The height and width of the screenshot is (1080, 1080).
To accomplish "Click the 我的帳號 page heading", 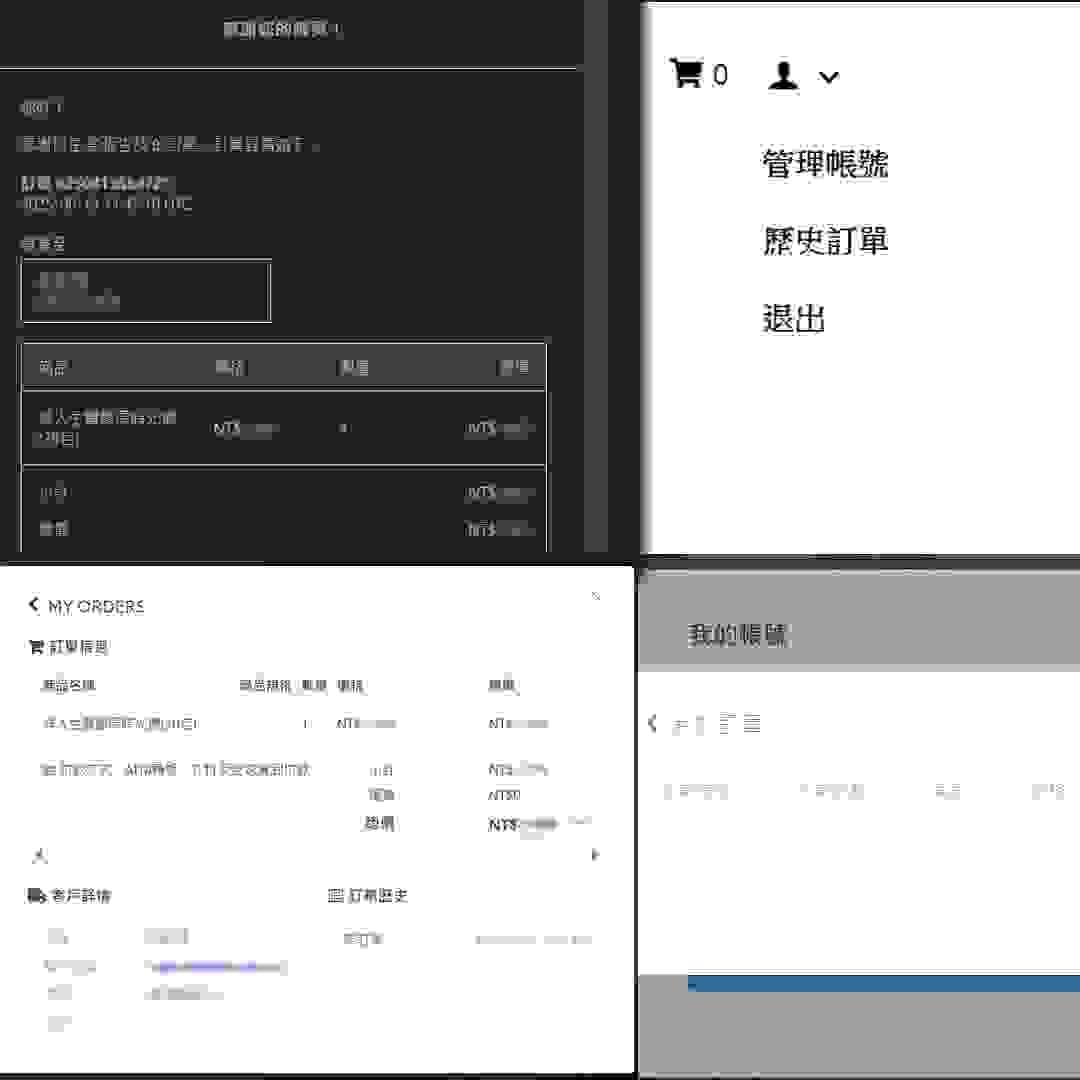I will coord(739,635).
